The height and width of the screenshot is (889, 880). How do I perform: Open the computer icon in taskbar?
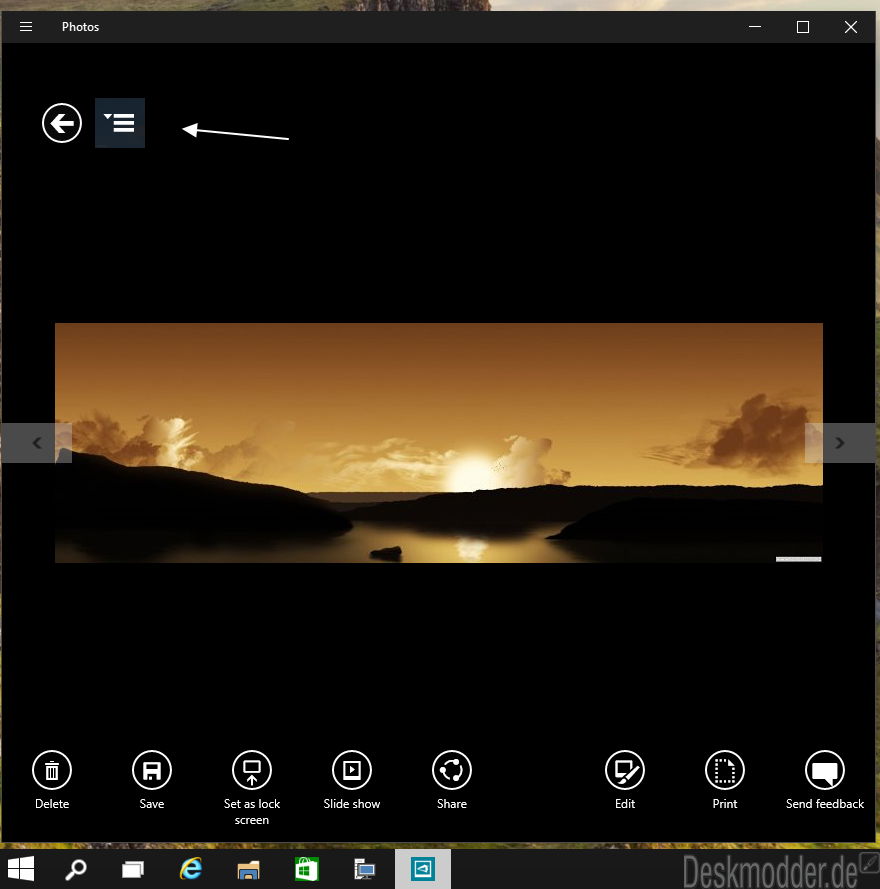[x=364, y=869]
